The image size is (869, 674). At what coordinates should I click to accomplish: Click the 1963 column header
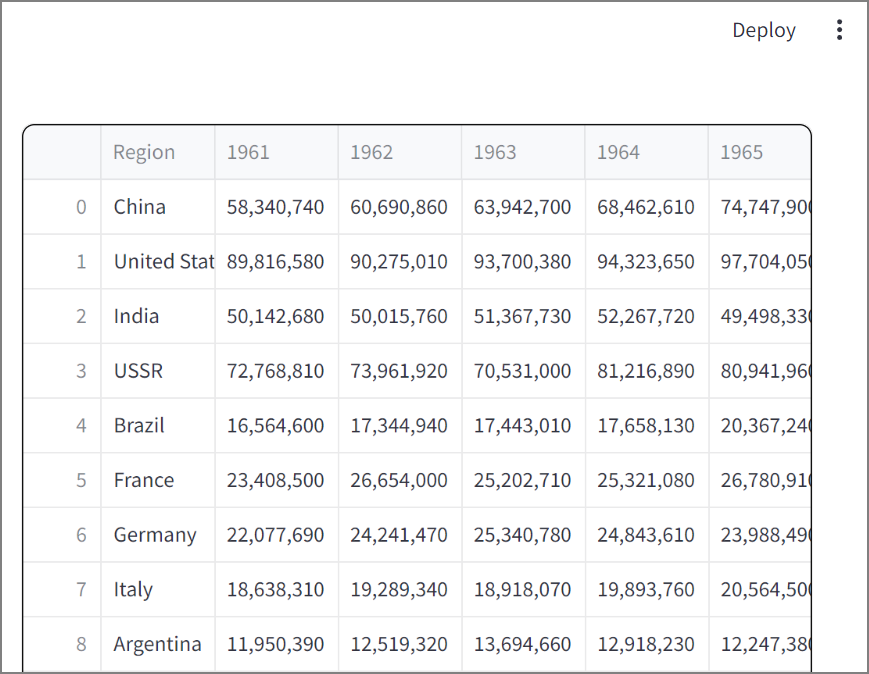[523, 152]
